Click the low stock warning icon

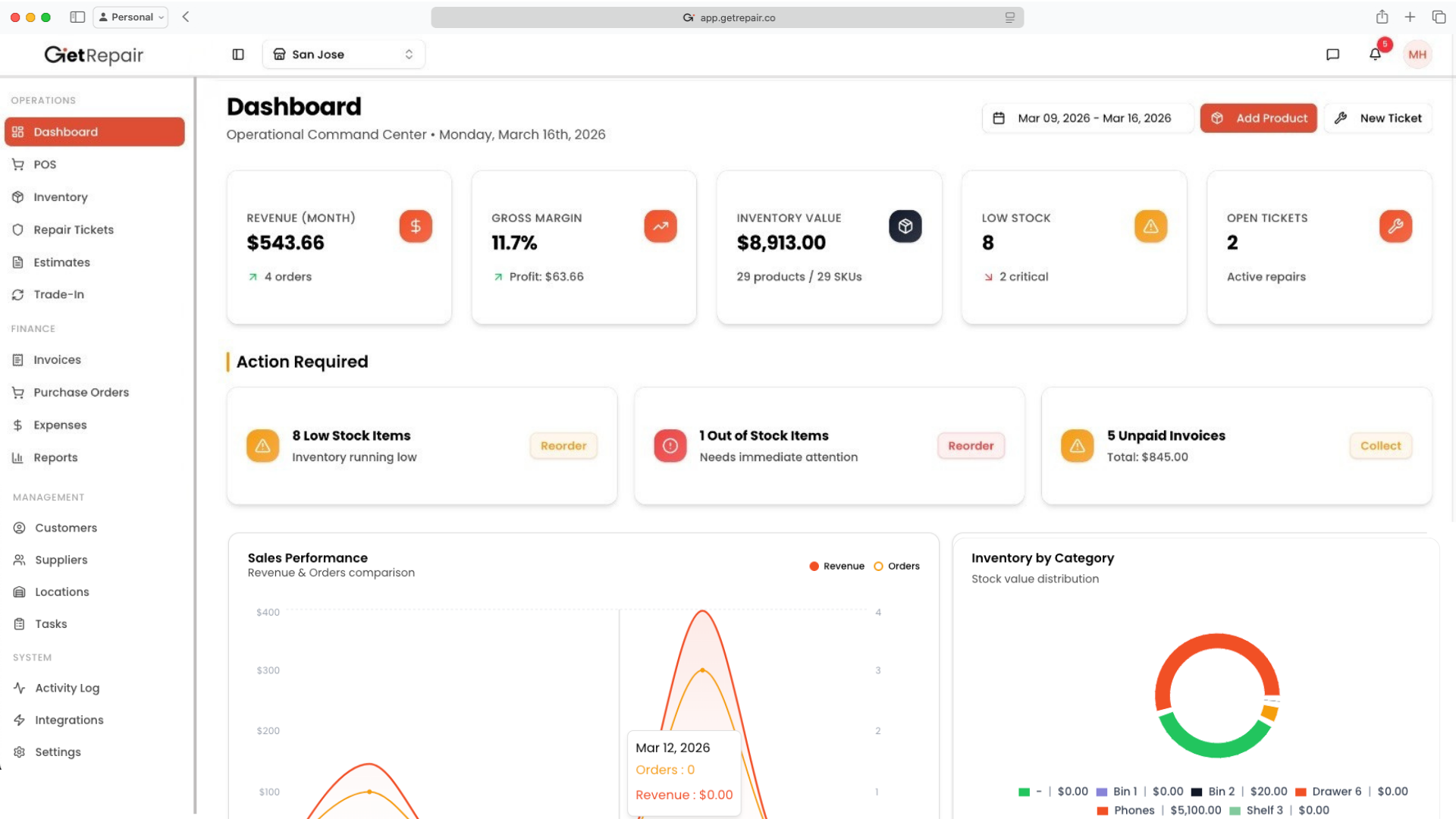(1150, 226)
